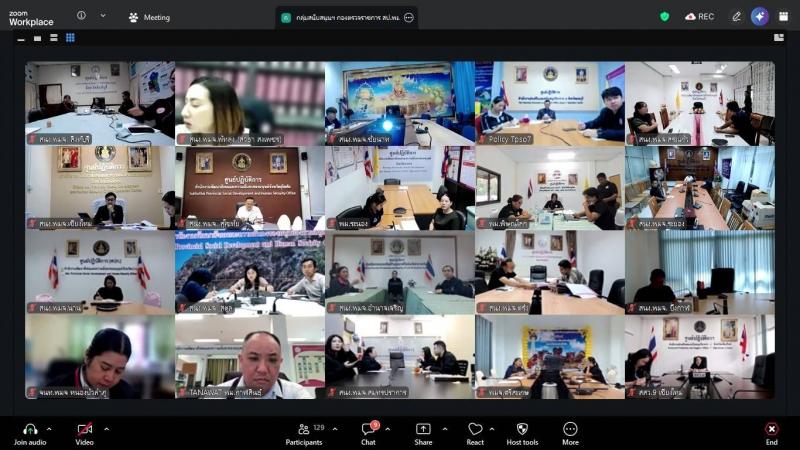Screen dimensions: 800x450
Task: Select the หนองบัวลำภู video tile
Action: pos(100,357)
